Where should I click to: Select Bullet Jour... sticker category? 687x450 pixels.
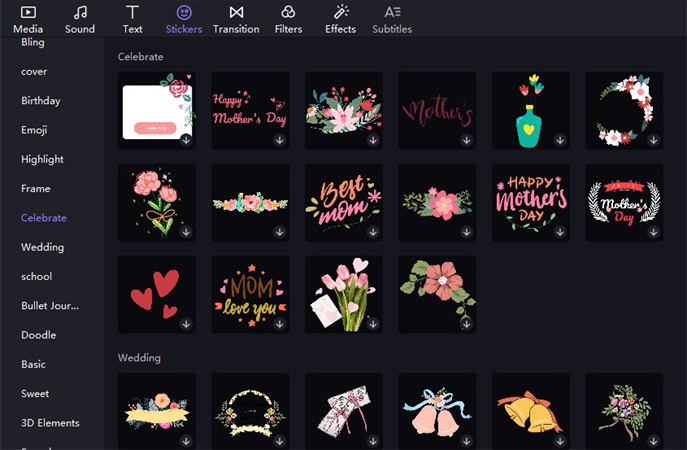pyautogui.click(x=50, y=306)
